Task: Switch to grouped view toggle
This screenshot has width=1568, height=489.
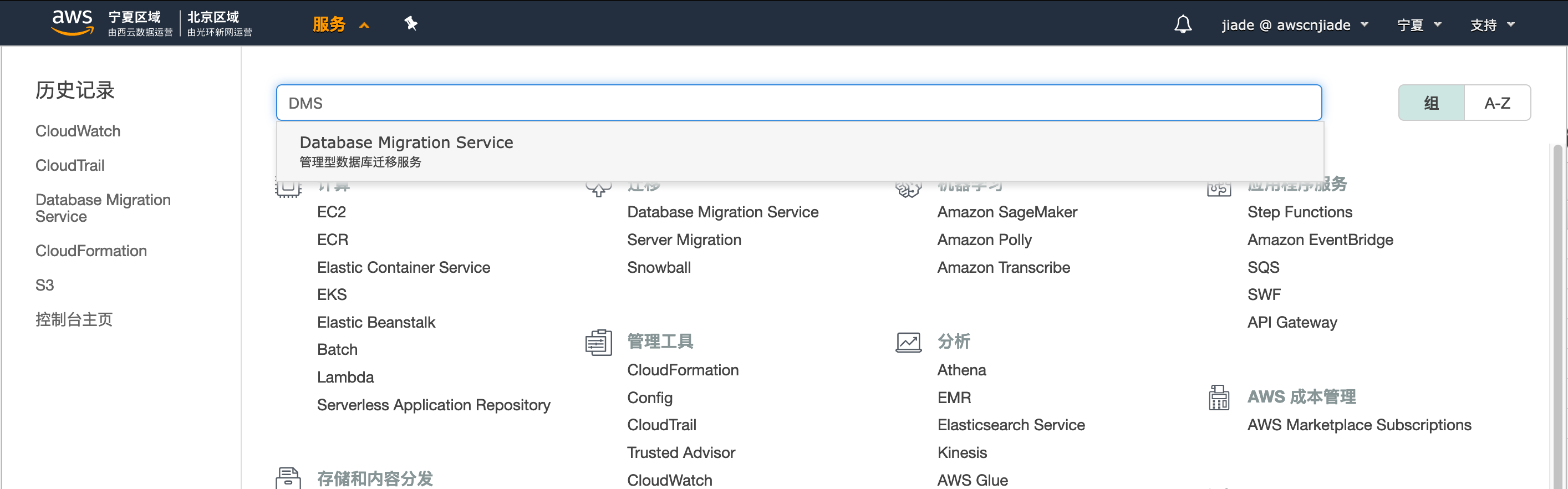Action: click(1431, 103)
